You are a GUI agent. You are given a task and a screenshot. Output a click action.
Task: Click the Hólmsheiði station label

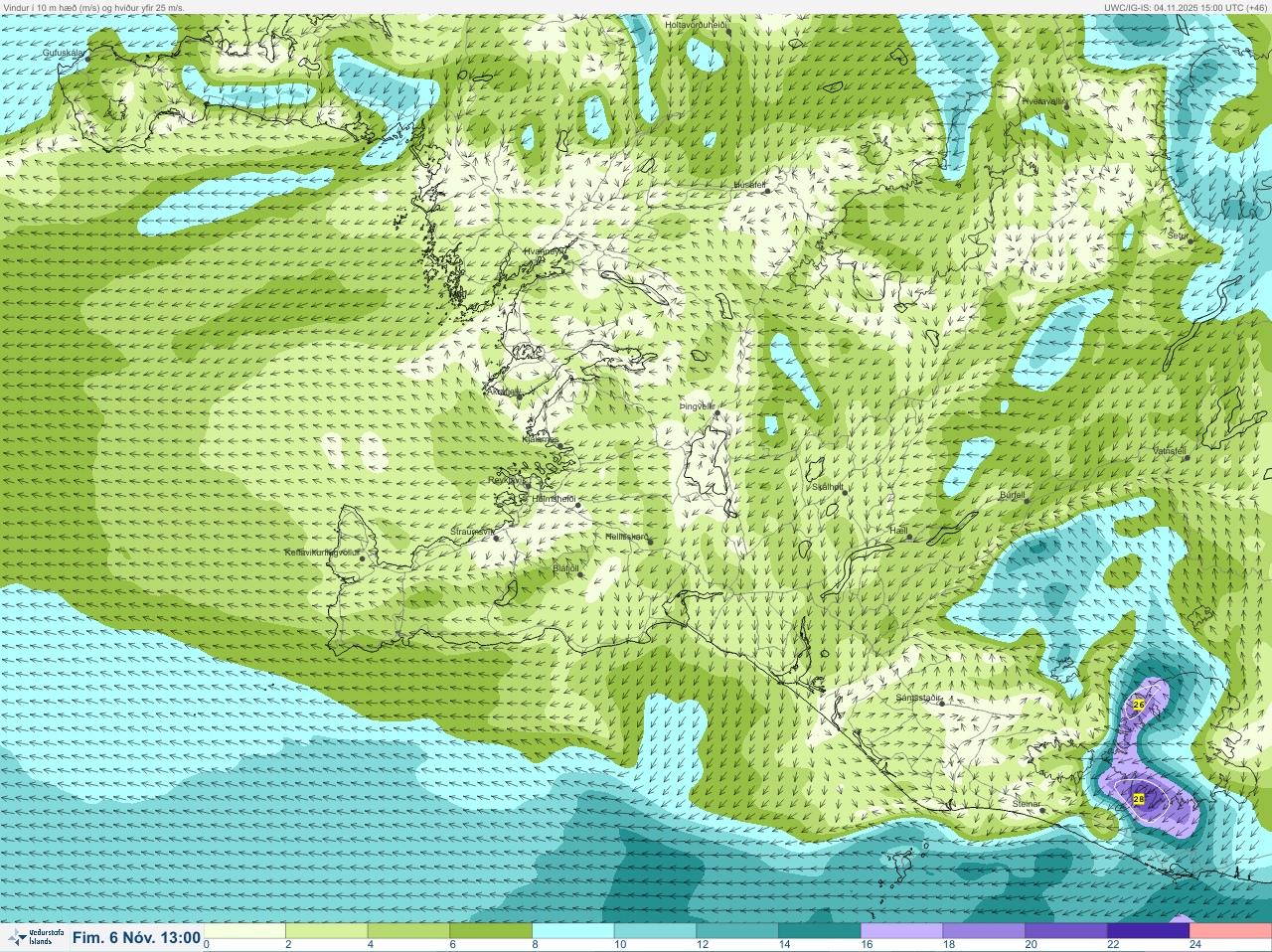coord(554,499)
